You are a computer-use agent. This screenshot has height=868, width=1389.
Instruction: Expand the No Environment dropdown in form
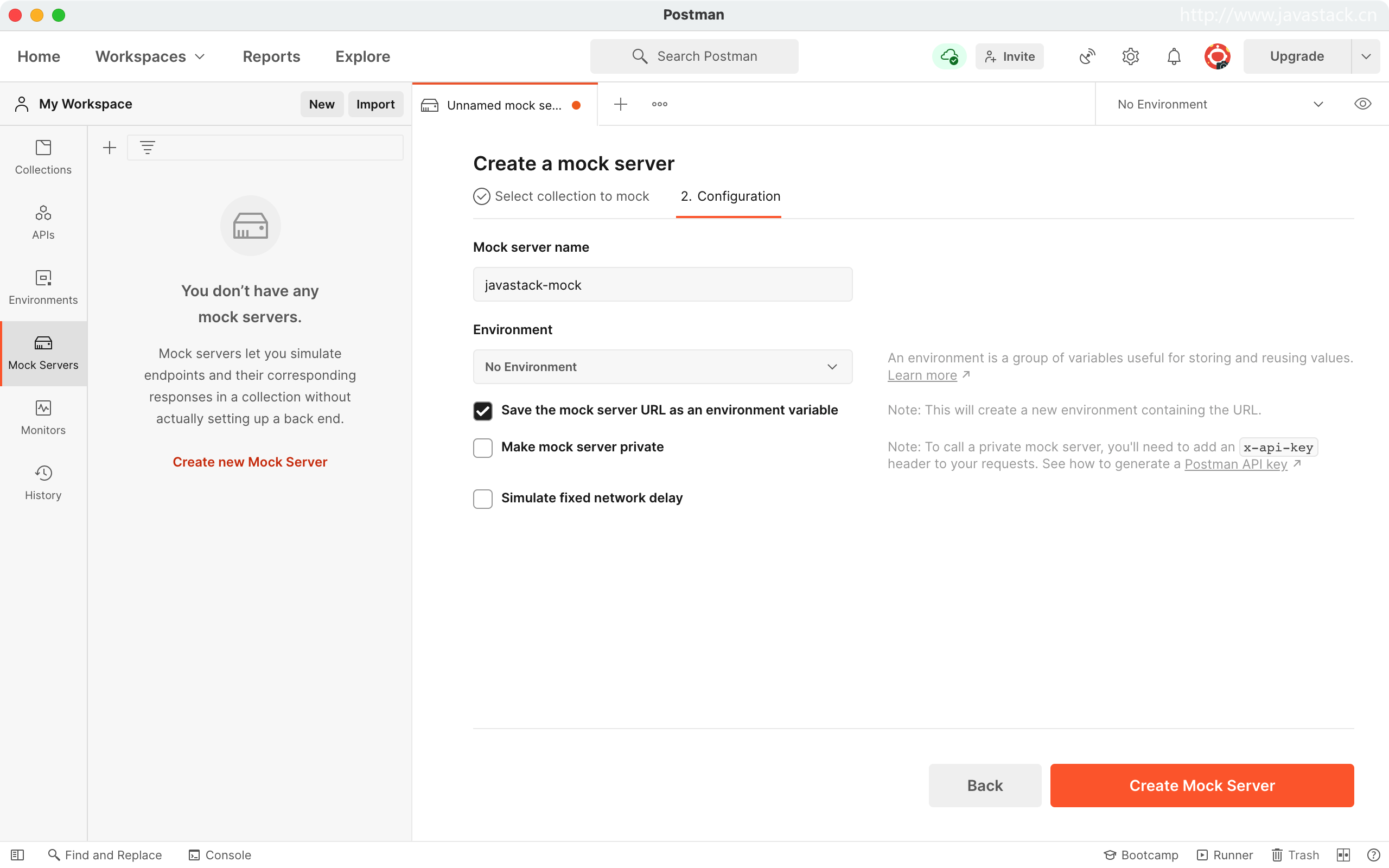[662, 367]
